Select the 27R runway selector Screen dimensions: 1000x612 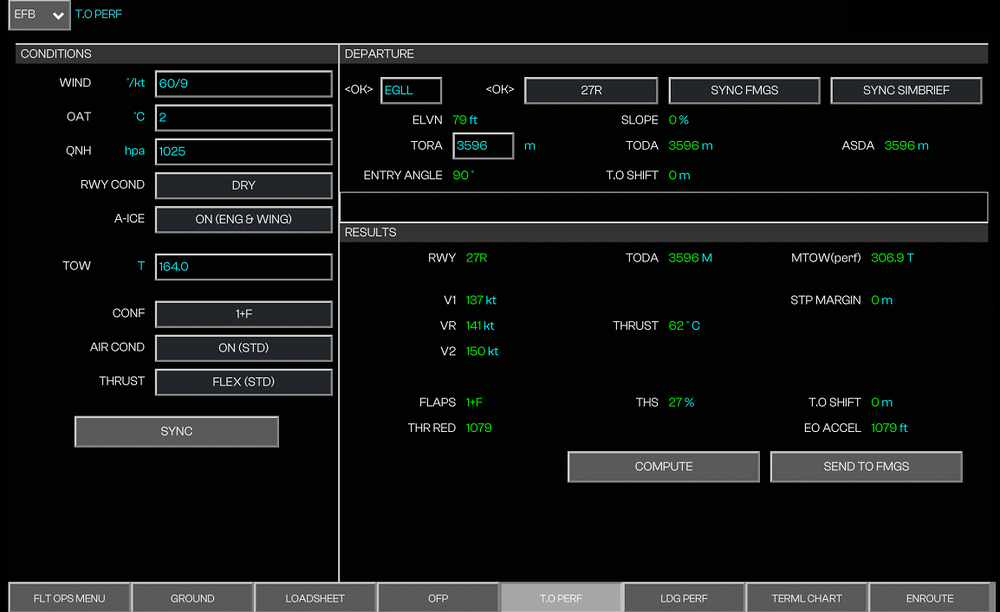pos(591,90)
